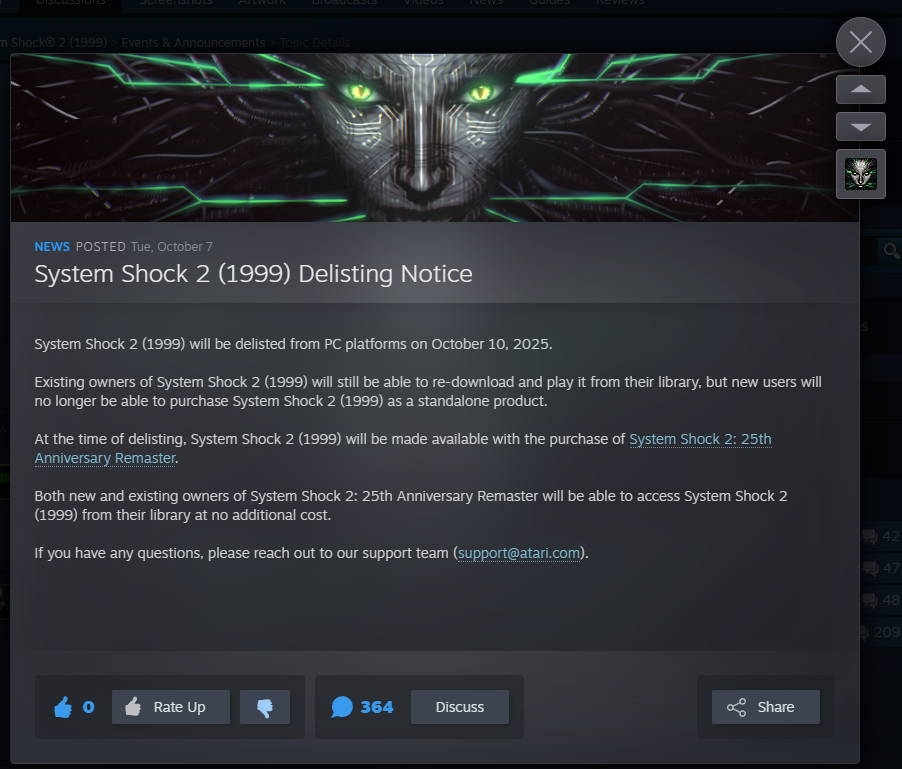Click the Rate Up button

[171, 707]
